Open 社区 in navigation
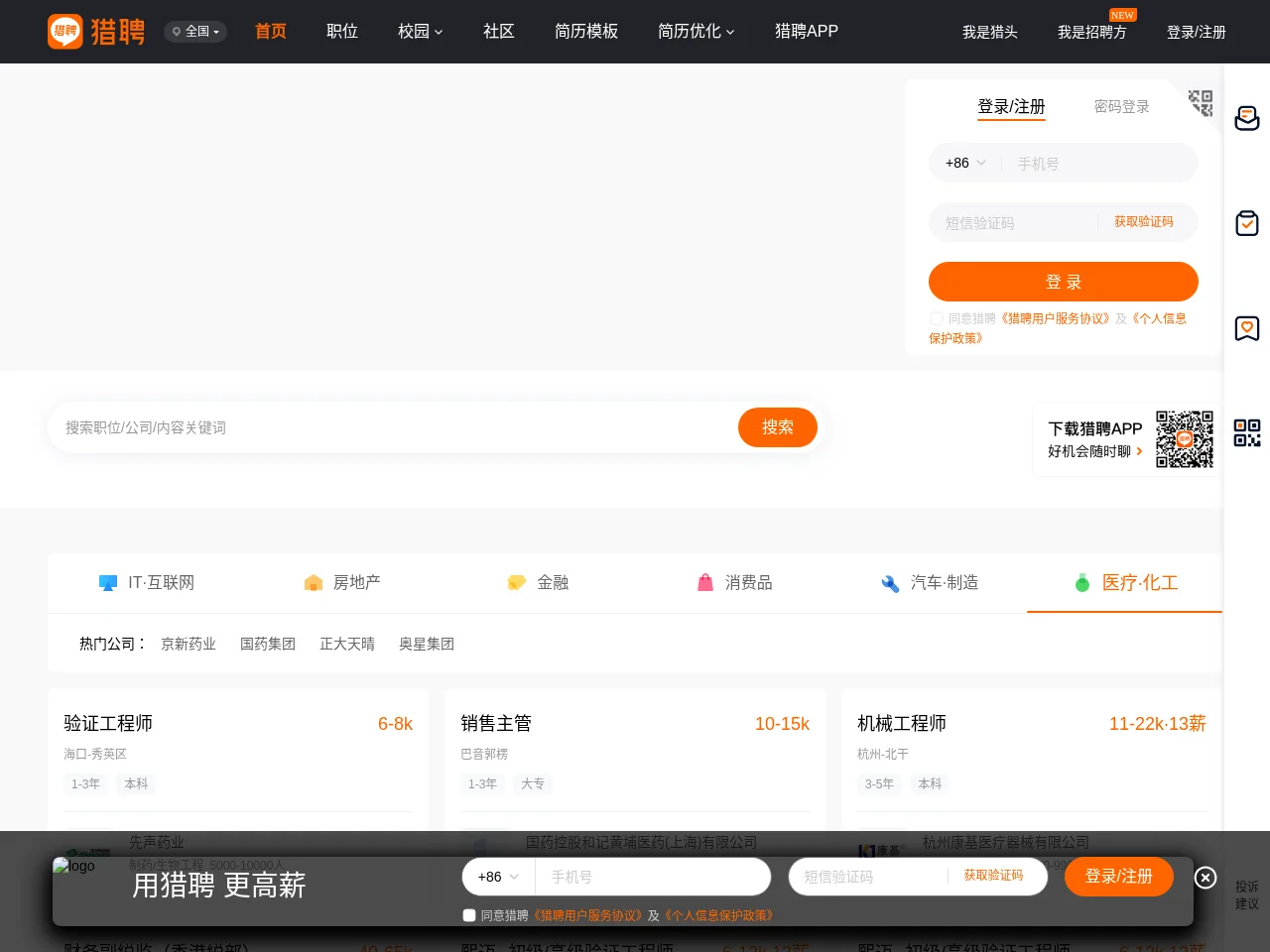This screenshot has width=1270, height=952. tap(499, 32)
